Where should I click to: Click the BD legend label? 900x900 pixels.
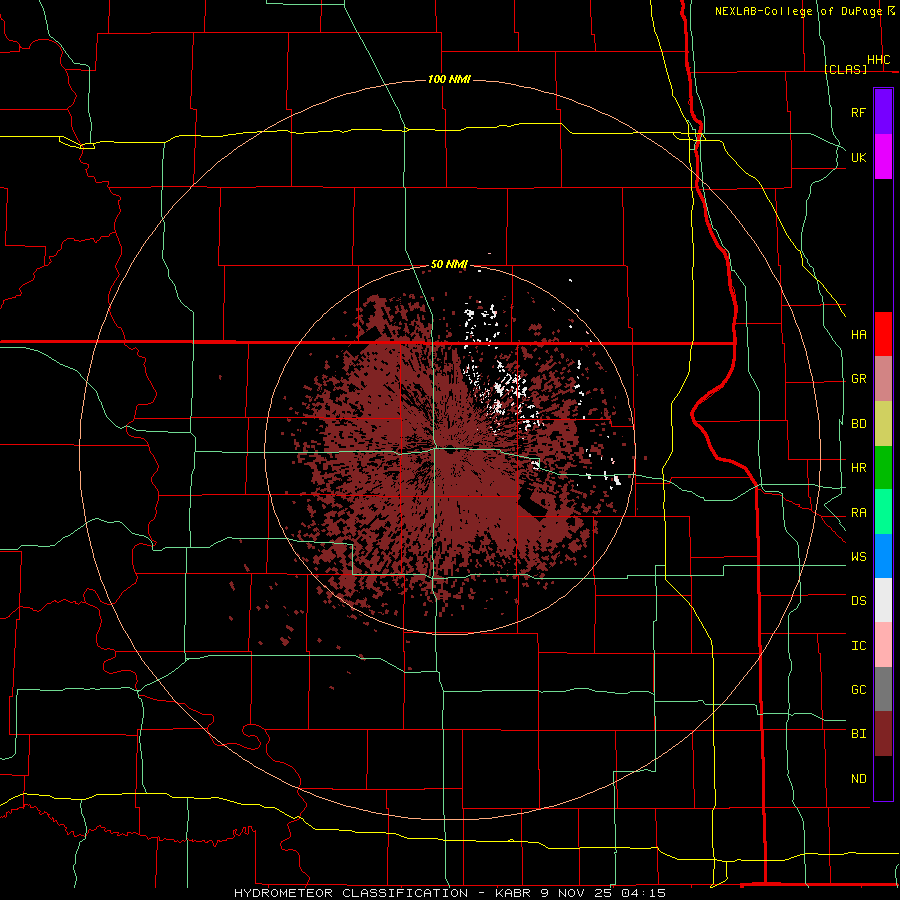pos(858,424)
